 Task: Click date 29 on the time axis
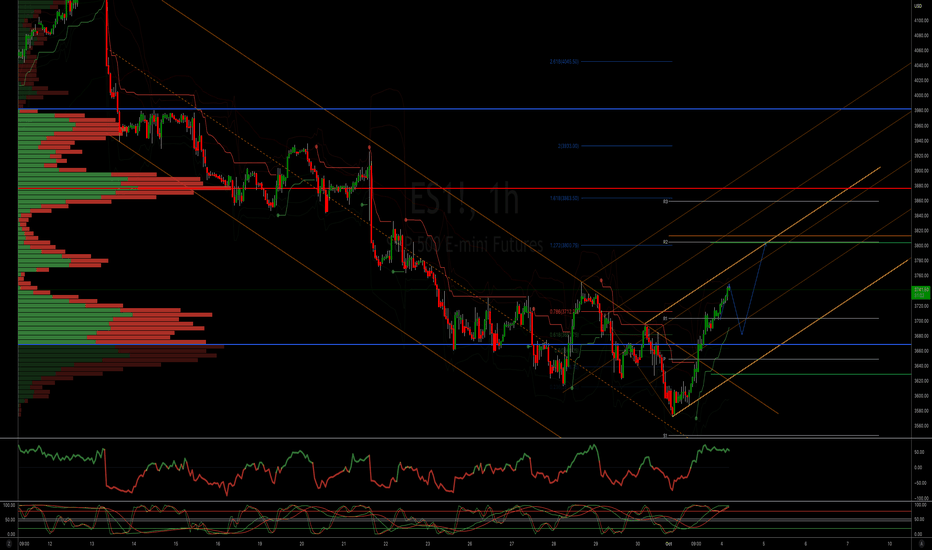pos(596,543)
